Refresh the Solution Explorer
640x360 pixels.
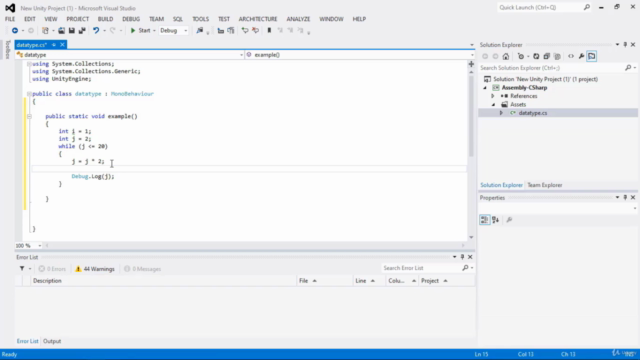536,56
